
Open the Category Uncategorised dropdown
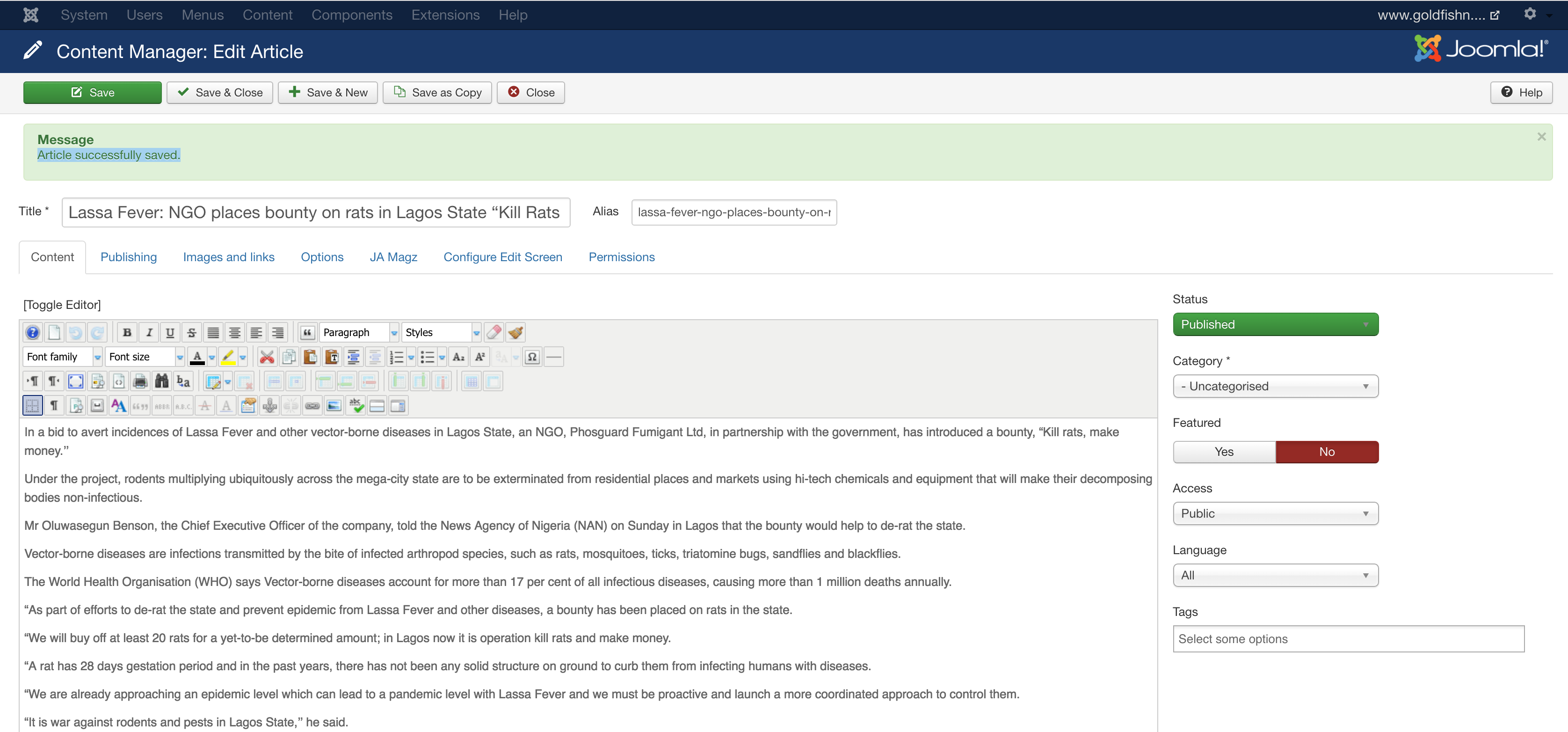point(1276,386)
